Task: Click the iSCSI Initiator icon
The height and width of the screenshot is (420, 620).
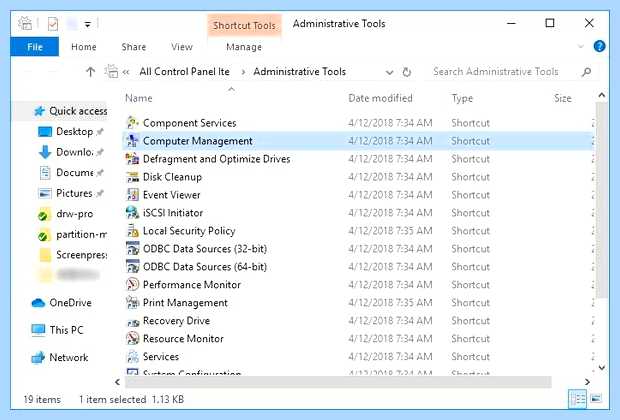Action: (x=132, y=213)
